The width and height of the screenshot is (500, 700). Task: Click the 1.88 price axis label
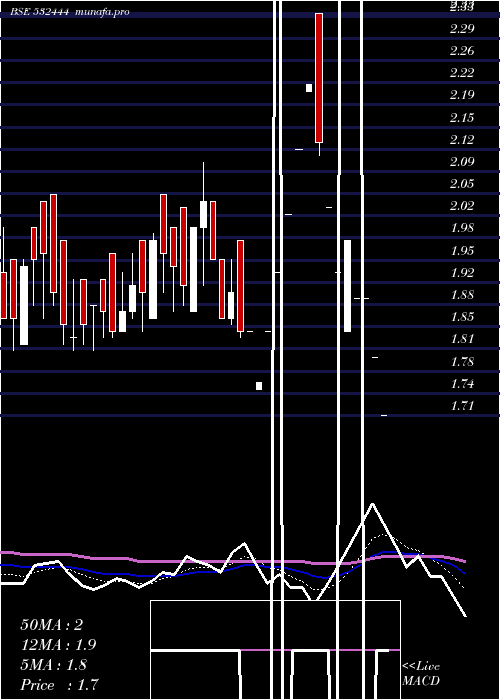(x=462, y=295)
